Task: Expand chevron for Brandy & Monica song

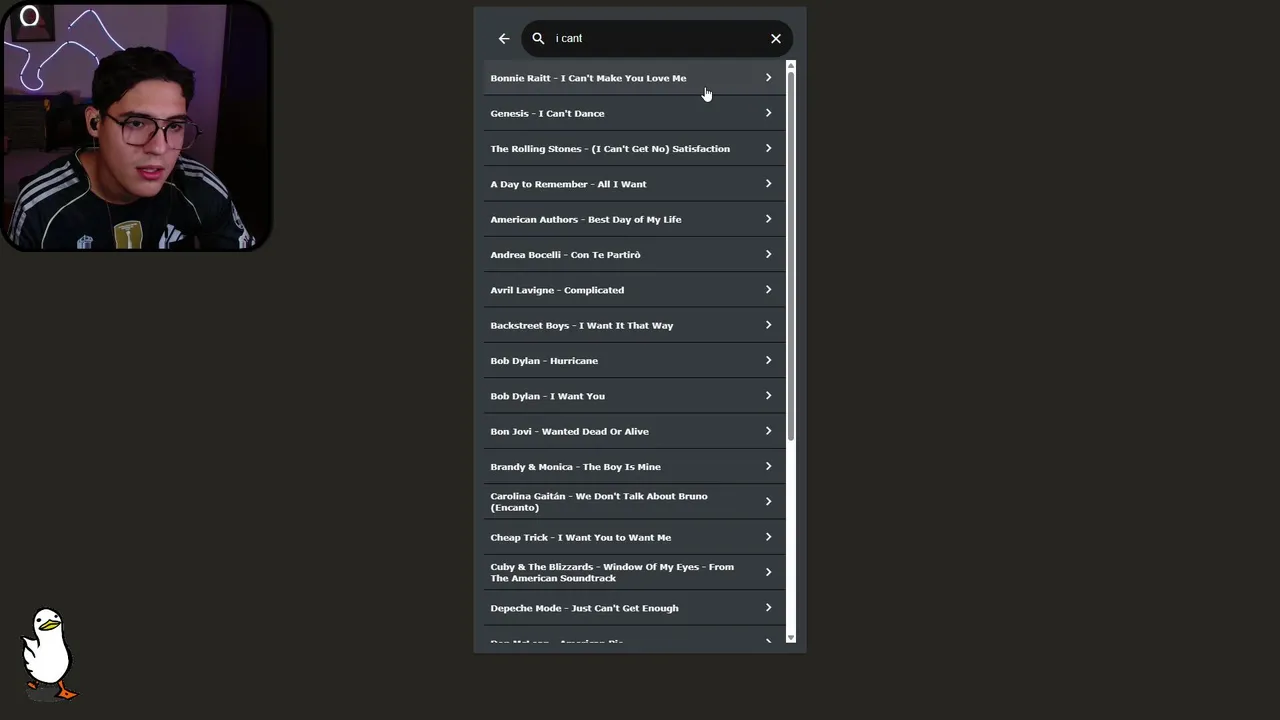Action: 768,467
